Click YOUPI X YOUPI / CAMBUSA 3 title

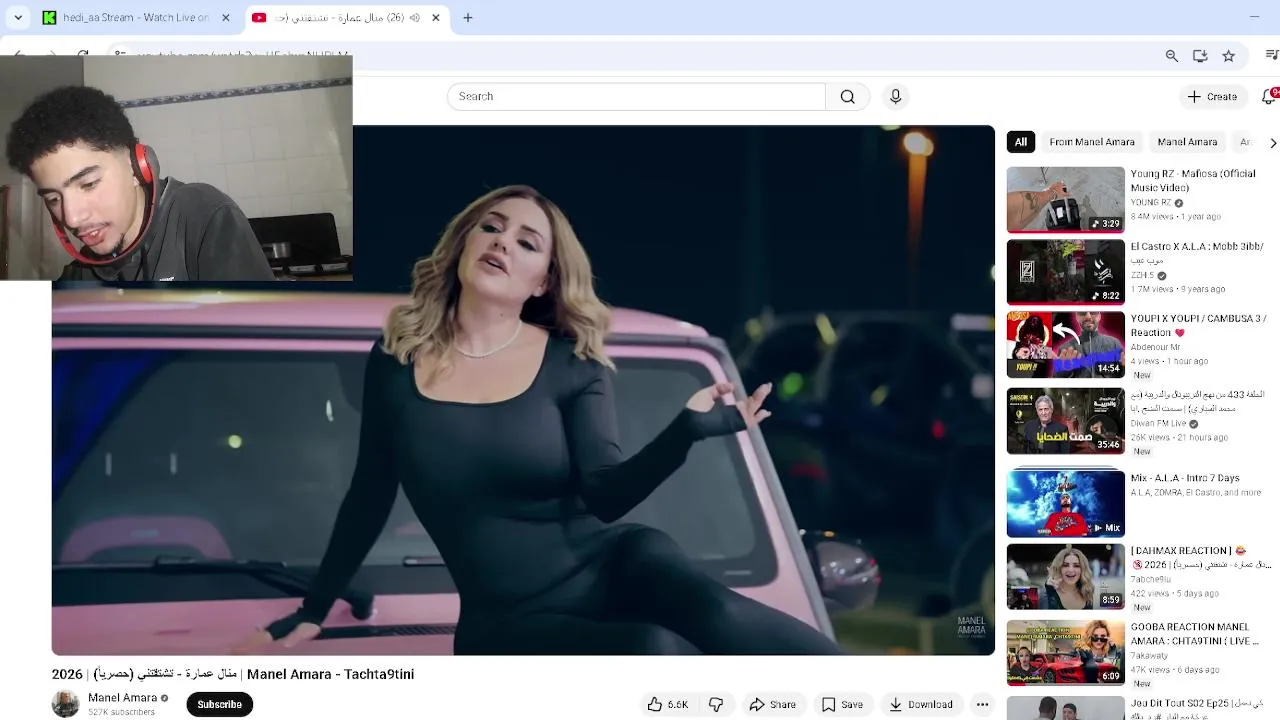pyautogui.click(x=1198, y=325)
